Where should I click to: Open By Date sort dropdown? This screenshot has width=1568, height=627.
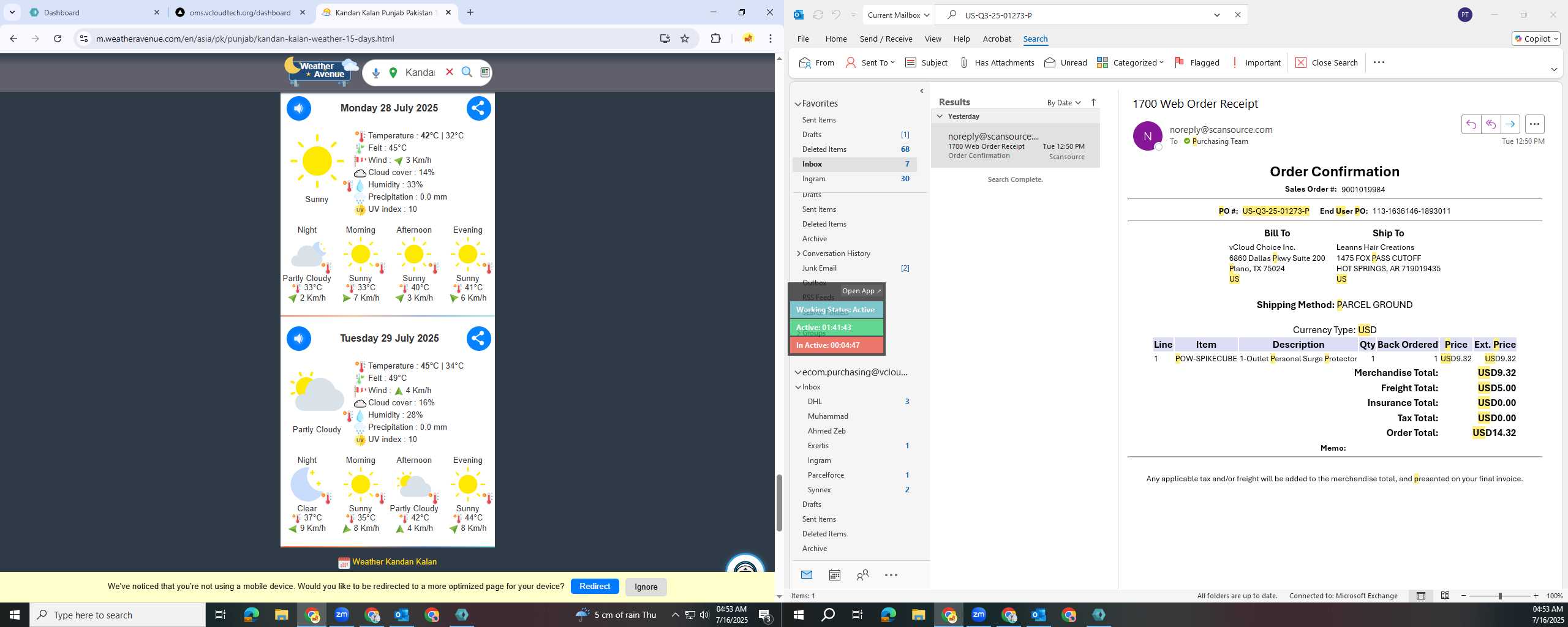click(x=1063, y=103)
